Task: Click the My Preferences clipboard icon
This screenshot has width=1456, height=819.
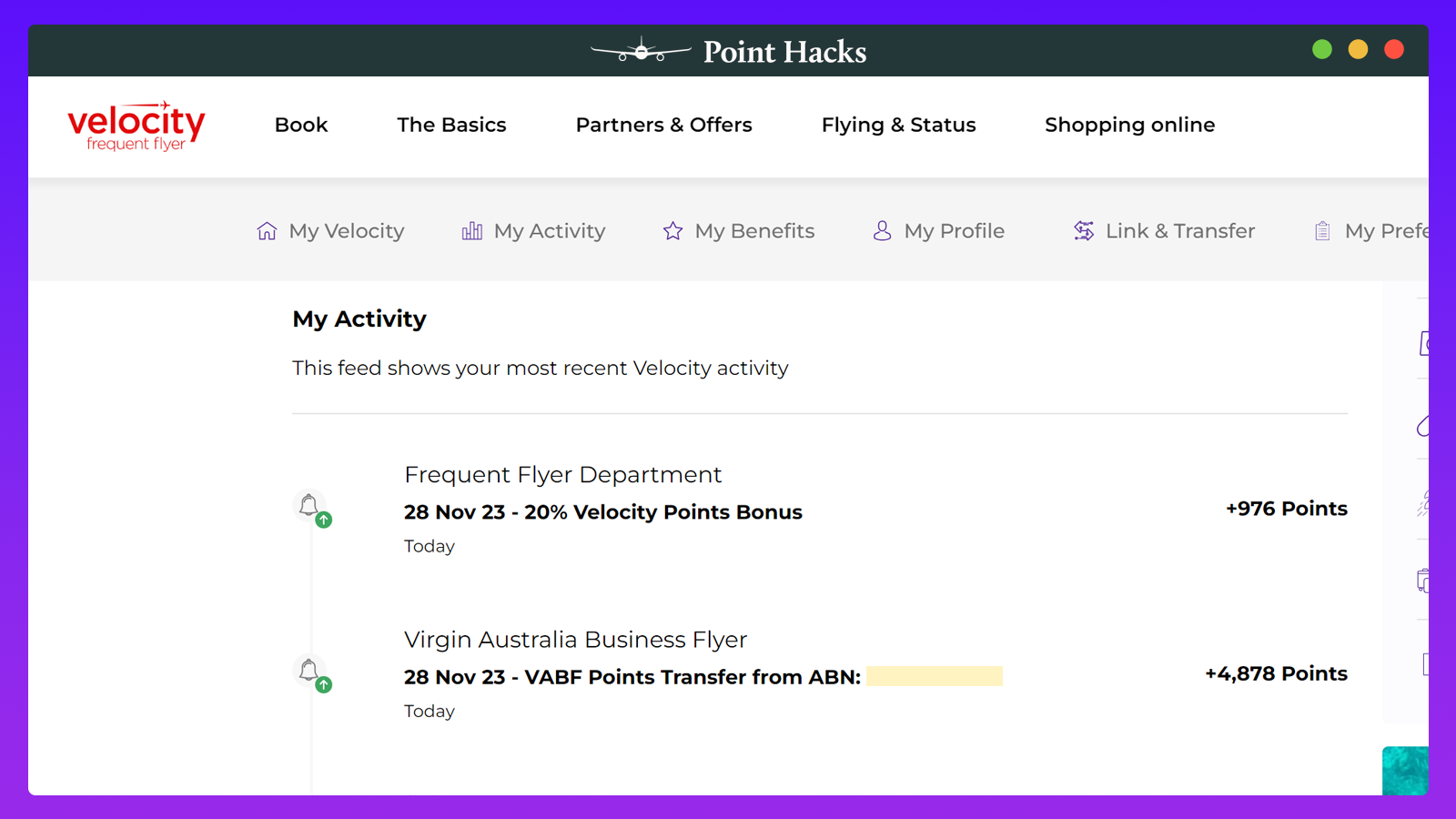Action: [1322, 231]
